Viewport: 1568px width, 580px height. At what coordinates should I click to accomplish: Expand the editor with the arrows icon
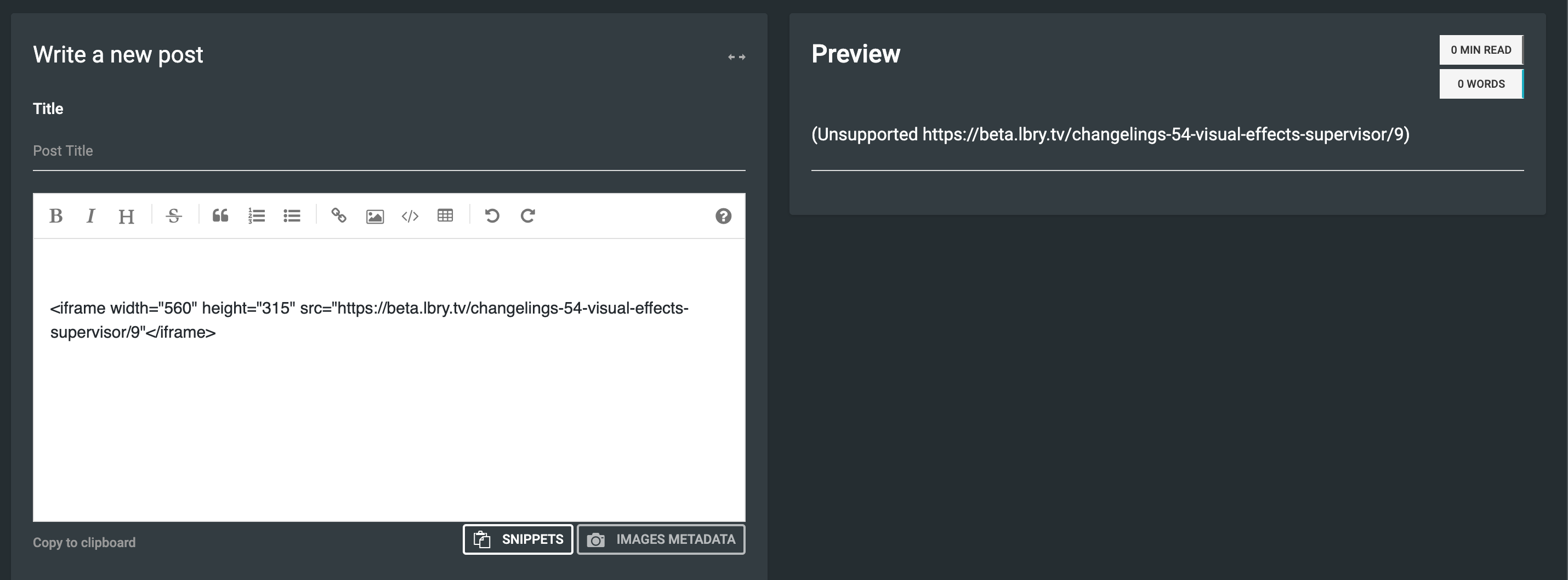[736, 57]
